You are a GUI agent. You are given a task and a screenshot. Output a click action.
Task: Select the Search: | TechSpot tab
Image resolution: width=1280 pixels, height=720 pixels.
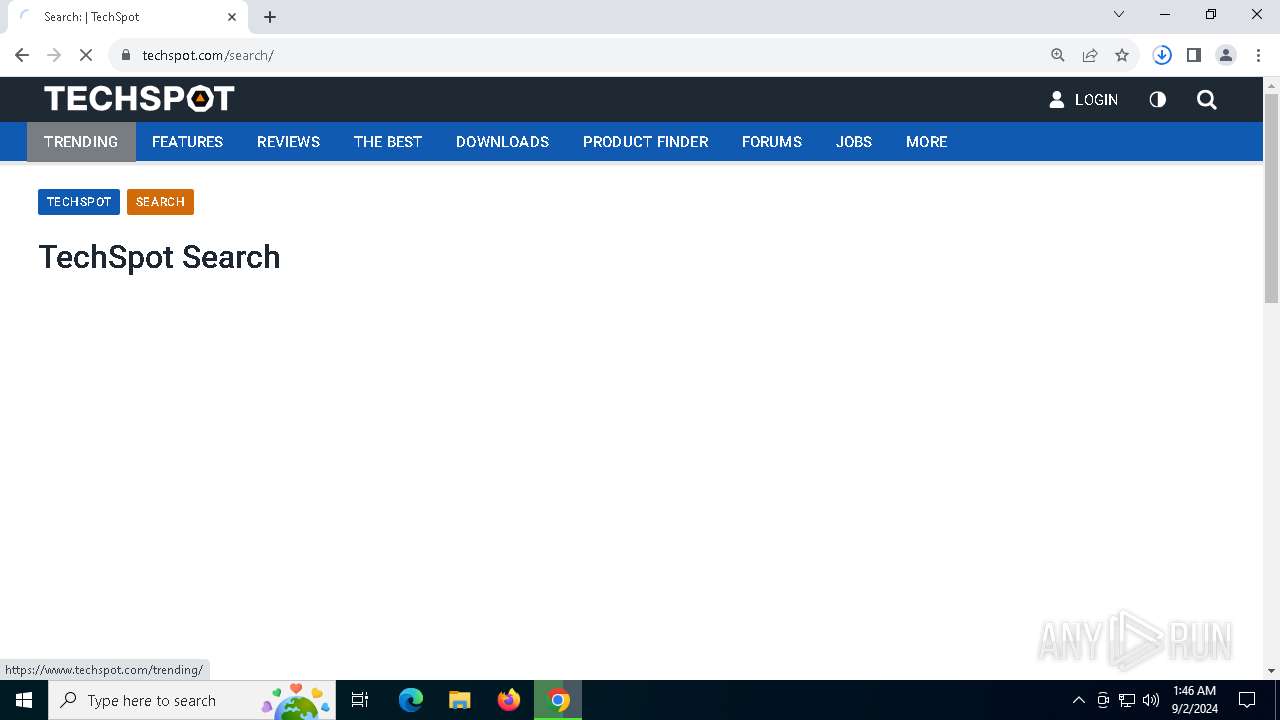click(127, 17)
